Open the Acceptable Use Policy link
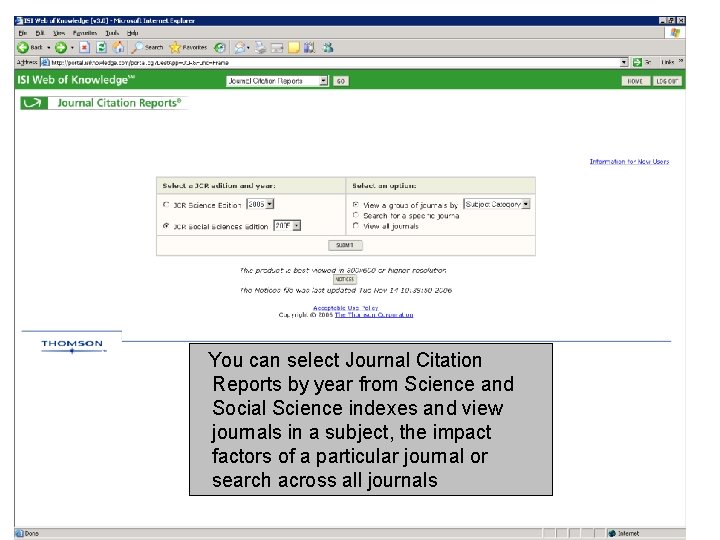720x540 pixels. pos(345,308)
